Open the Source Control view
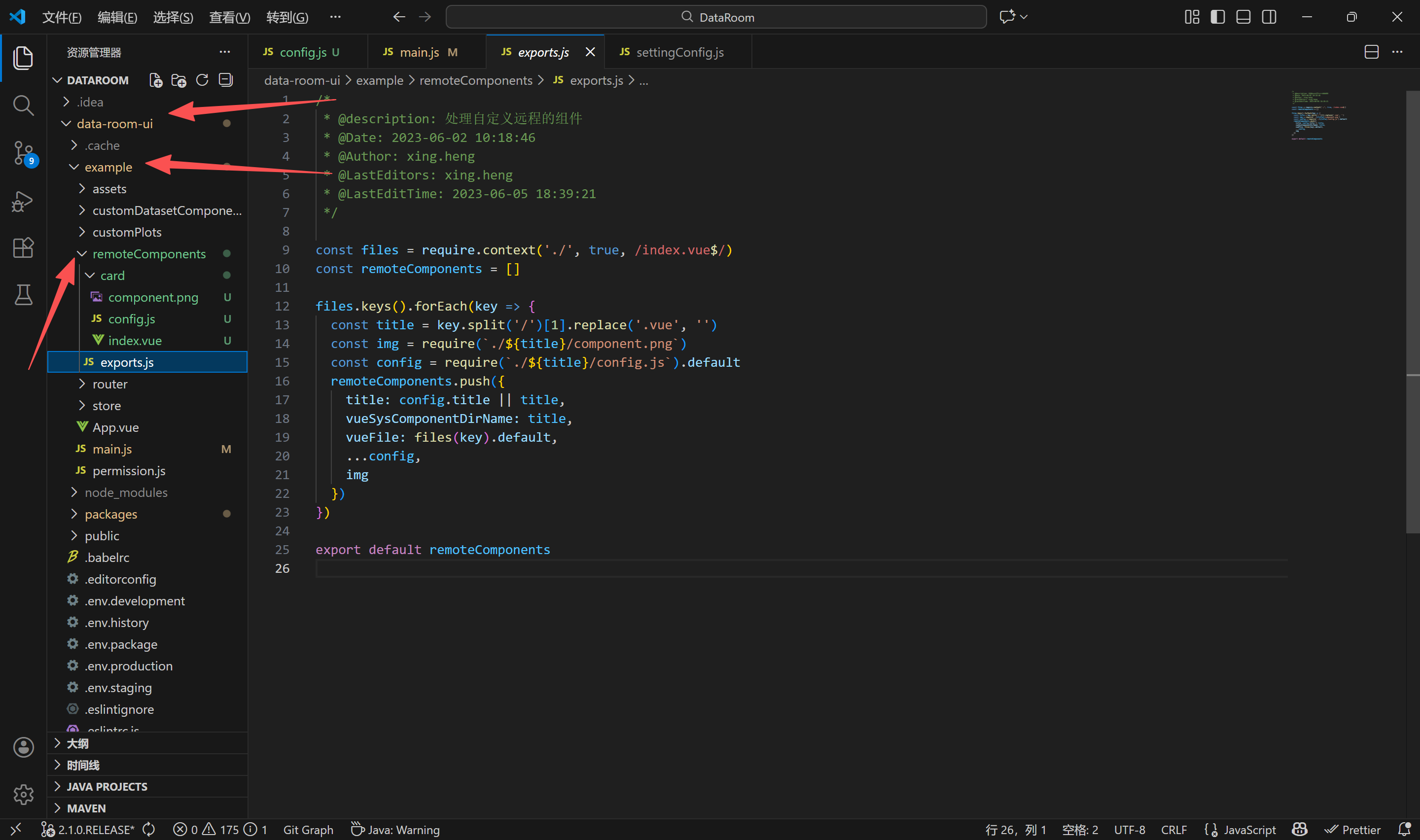 pos(23,153)
